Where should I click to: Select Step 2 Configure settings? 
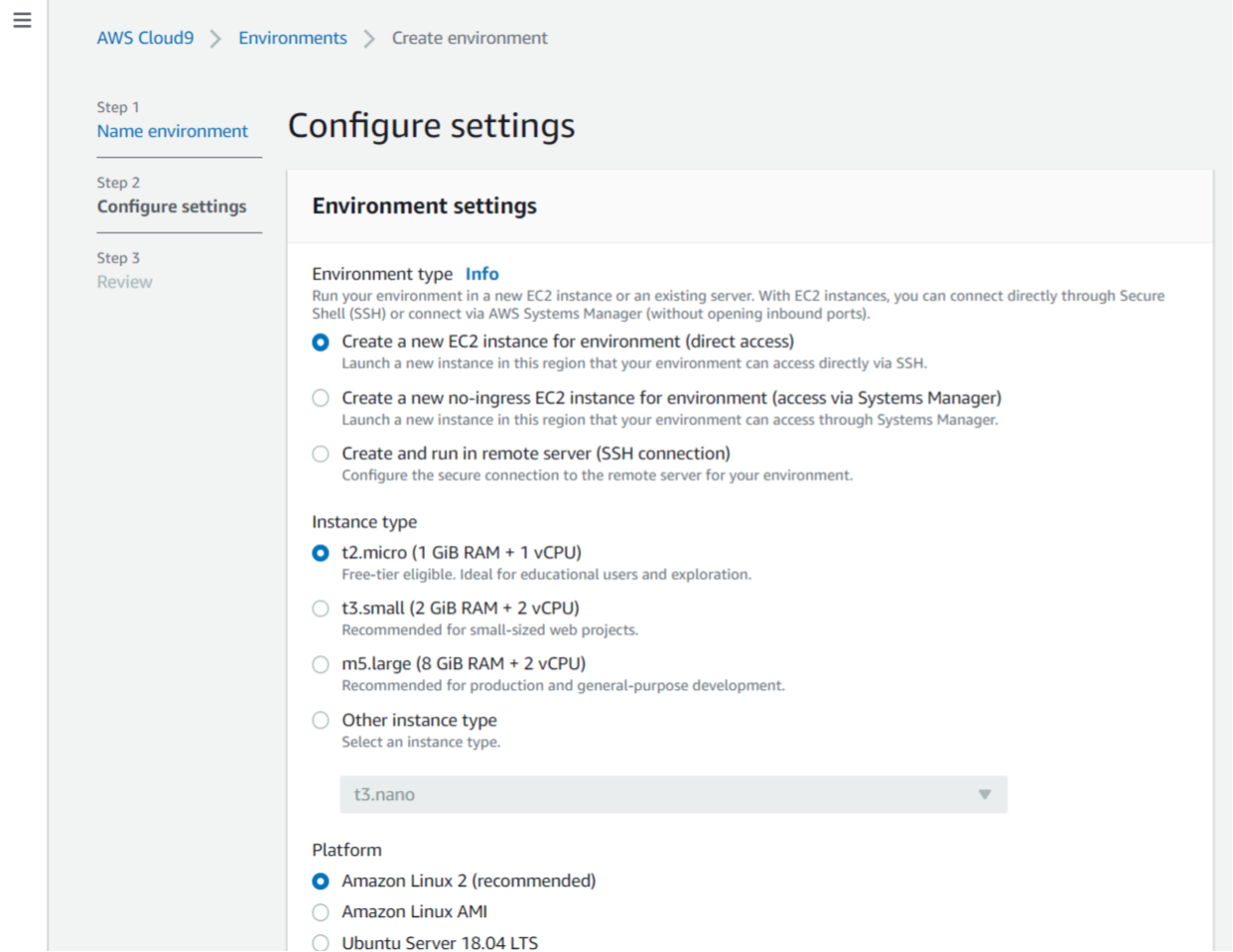(172, 206)
